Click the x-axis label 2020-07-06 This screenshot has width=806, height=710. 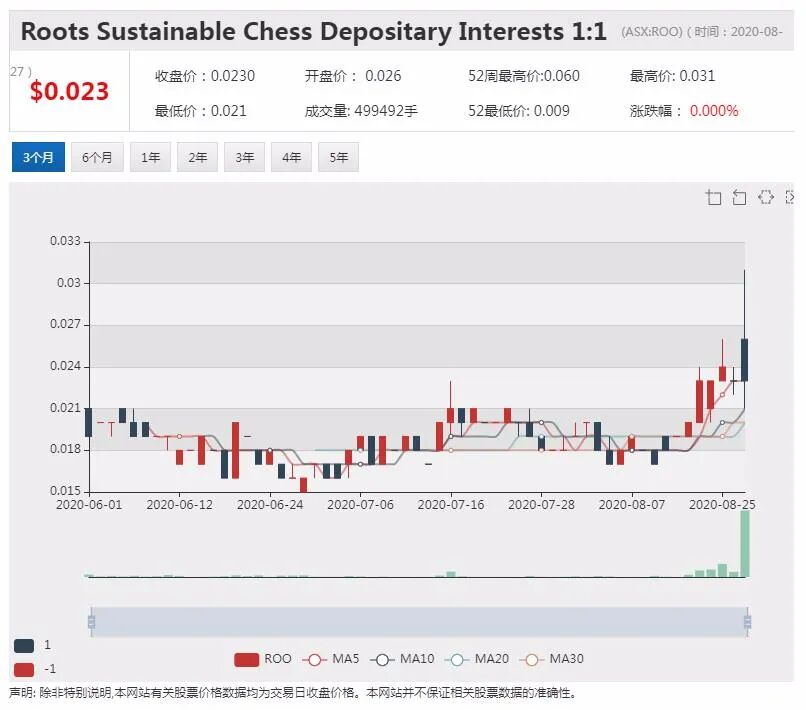360,505
